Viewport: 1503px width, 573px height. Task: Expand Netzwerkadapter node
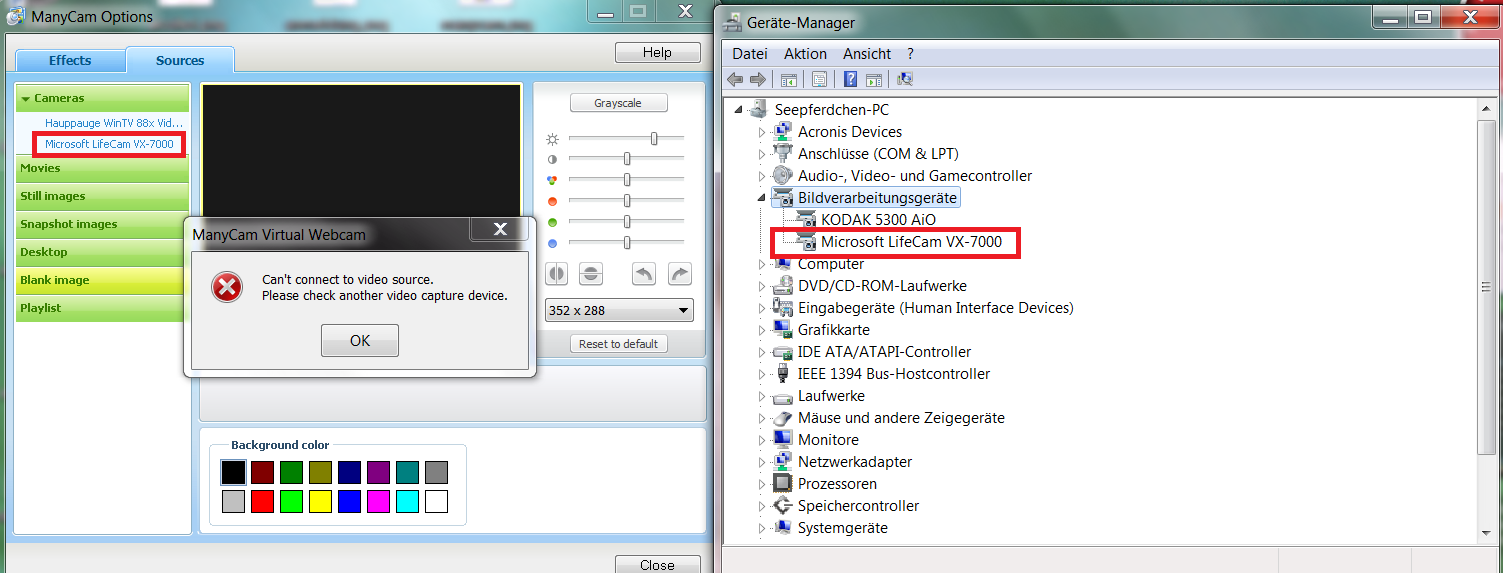click(762, 462)
